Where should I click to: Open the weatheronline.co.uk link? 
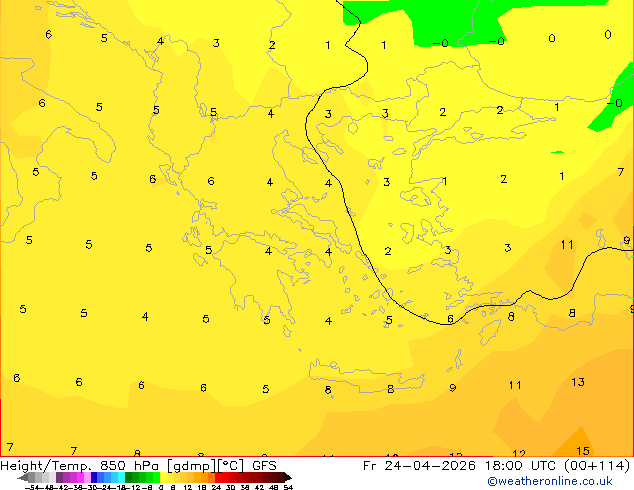click(550, 481)
